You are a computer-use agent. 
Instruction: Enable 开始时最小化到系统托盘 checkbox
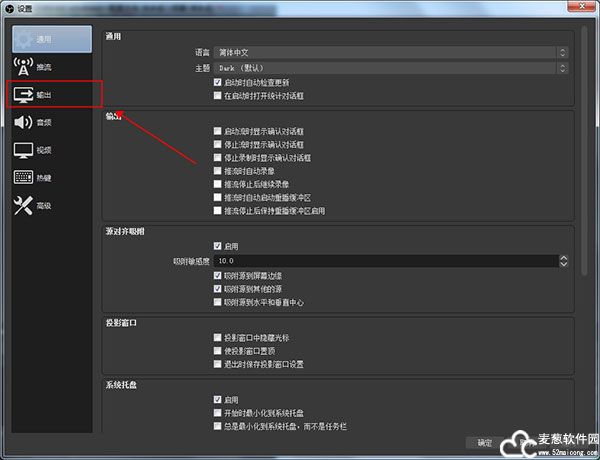218,412
